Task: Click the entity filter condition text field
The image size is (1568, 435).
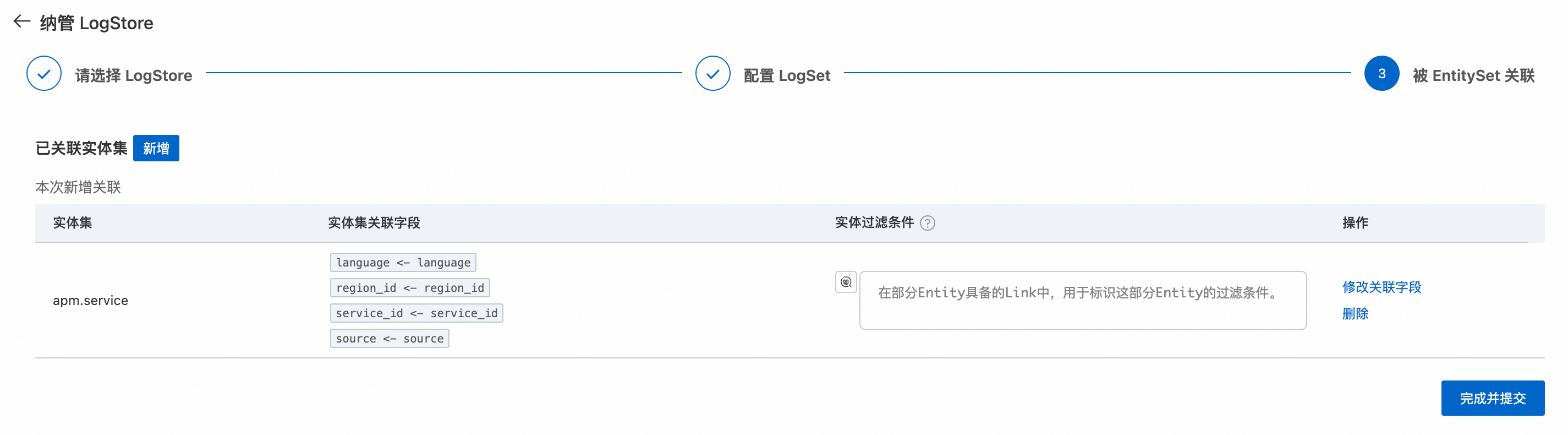Action: pyautogui.click(x=1082, y=300)
